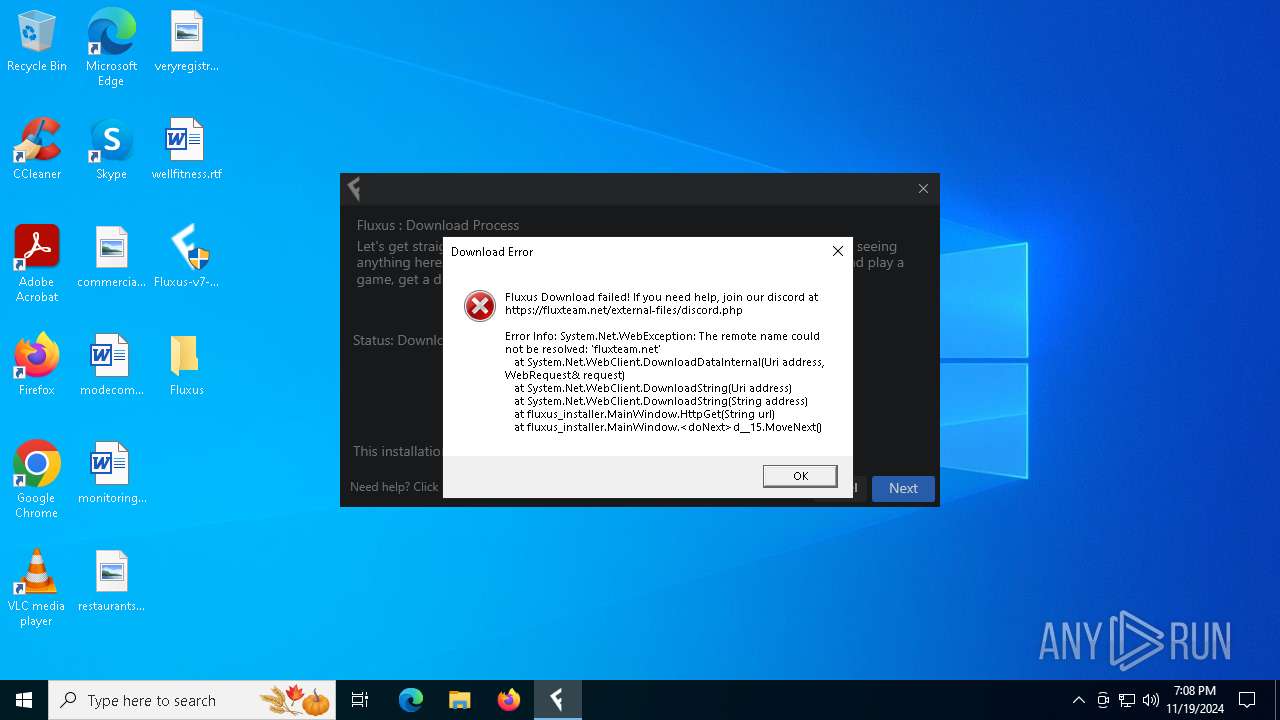This screenshot has height=720, width=1280.
Task: Open Task View from the taskbar
Action: coord(360,700)
